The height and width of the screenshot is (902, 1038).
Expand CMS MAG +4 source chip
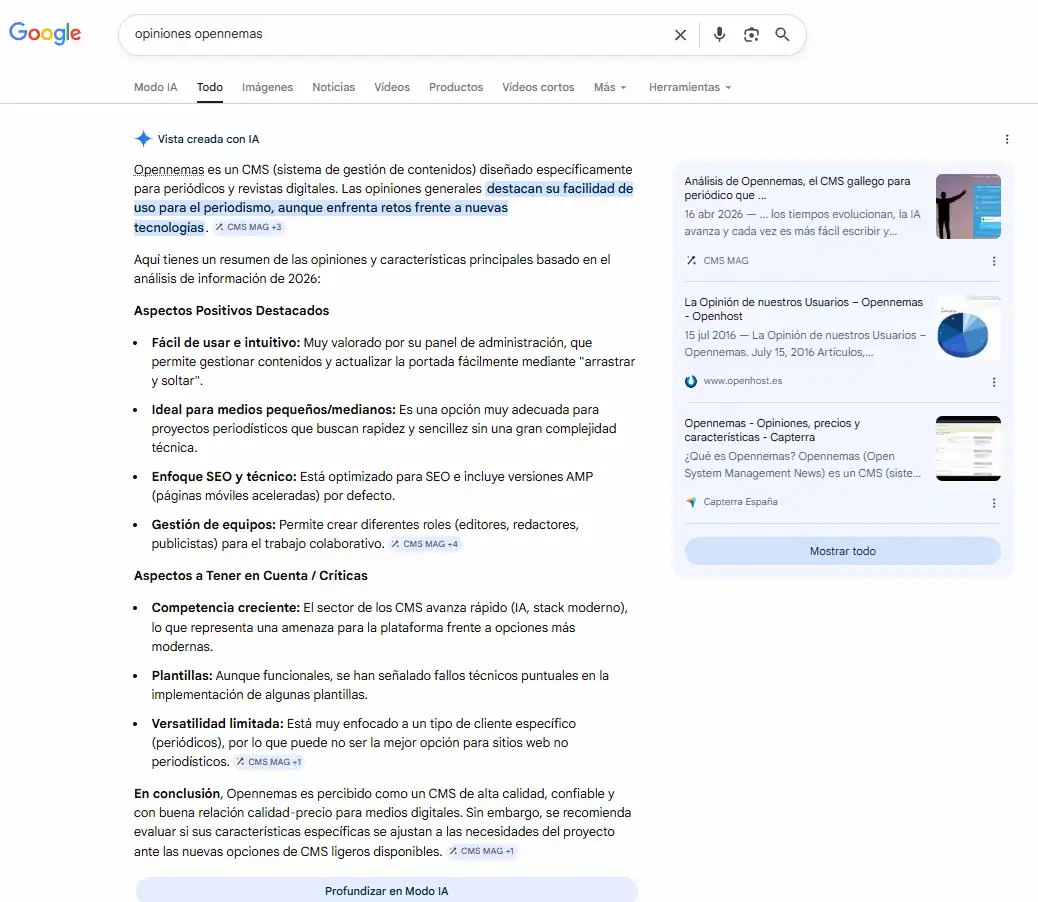point(425,545)
